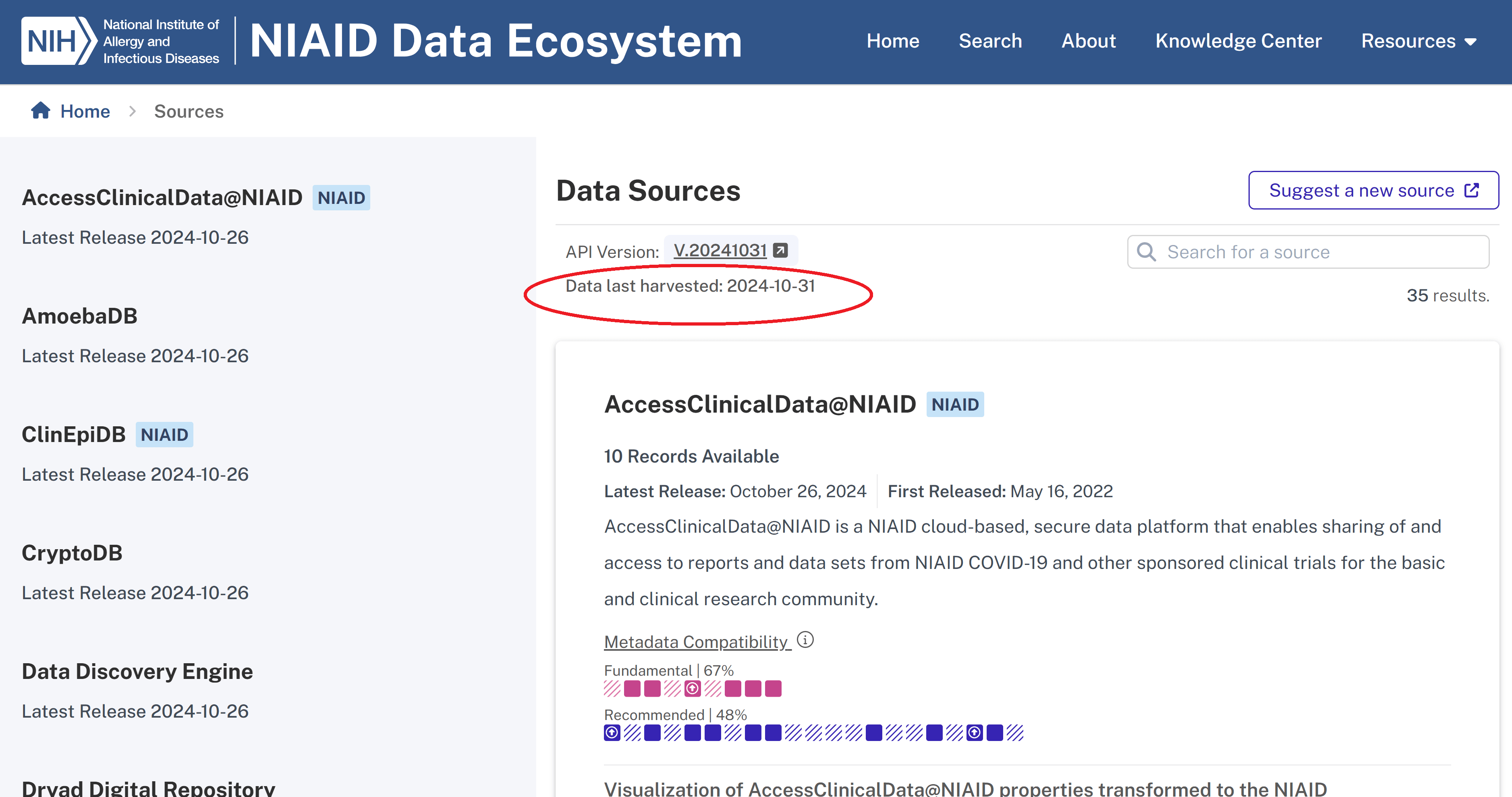
Task: Click the 'Fundamental | 67%' label
Action: pyautogui.click(x=668, y=670)
